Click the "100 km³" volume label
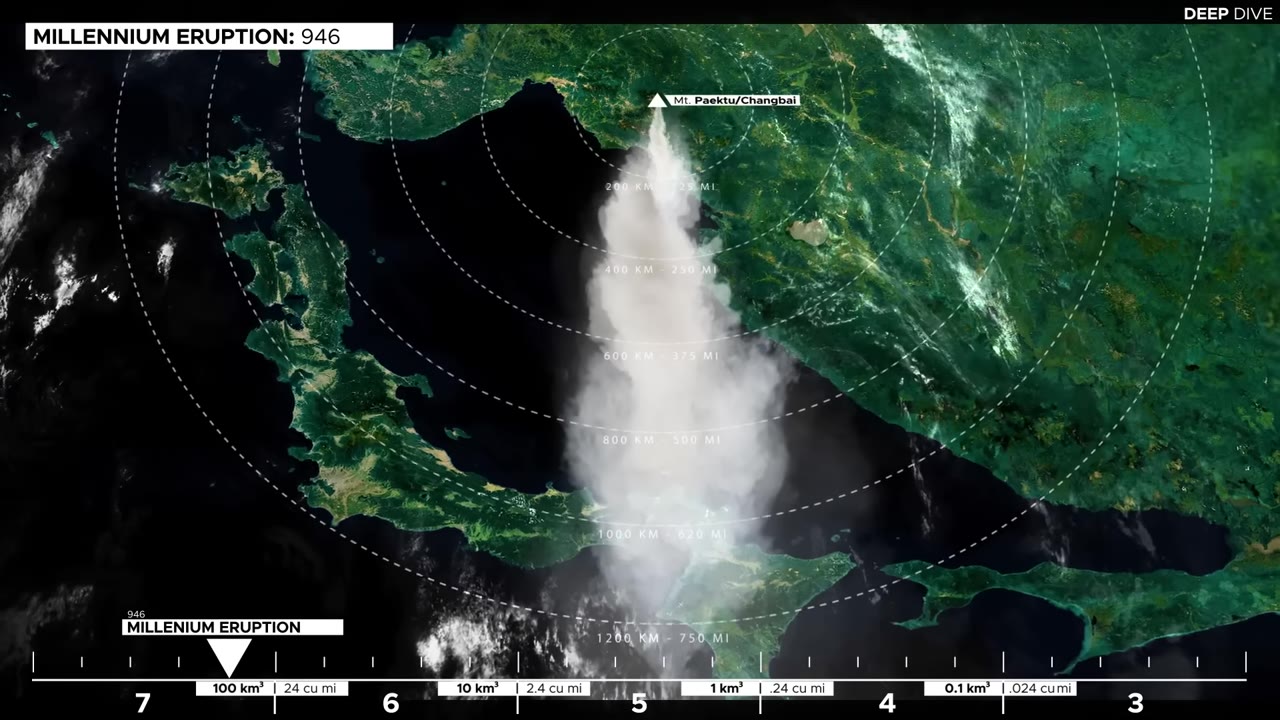The width and height of the screenshot is (1280, 720). click(x=236, y=688)
